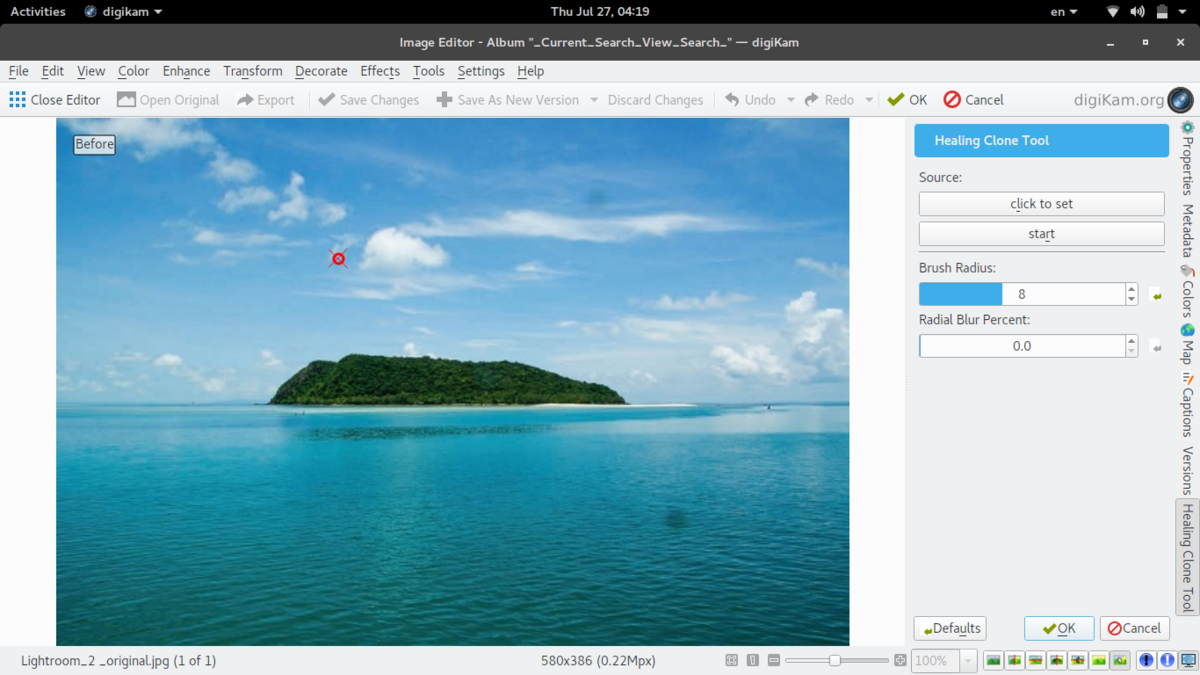Image resolution: width=1200 pixels, height=675 pixels.
Task: Open the Enhance menu
Action: pyautogui.click(x=186, y=71)
